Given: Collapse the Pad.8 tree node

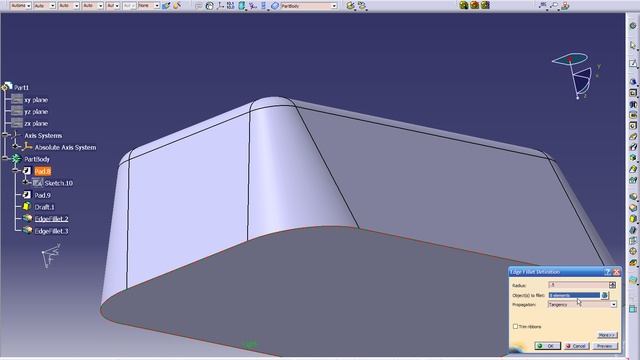Looking at the screenshot, I should tap(16, 171).
